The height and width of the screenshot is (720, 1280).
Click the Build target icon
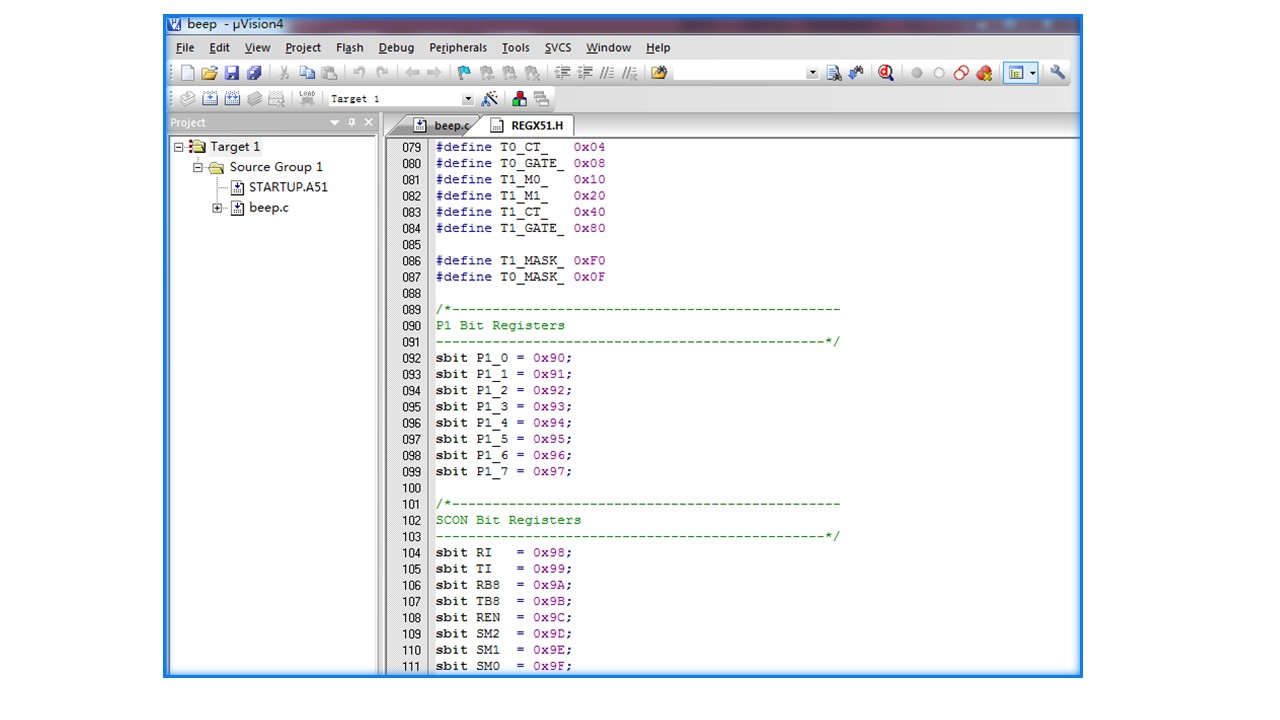tap(210, 99)
